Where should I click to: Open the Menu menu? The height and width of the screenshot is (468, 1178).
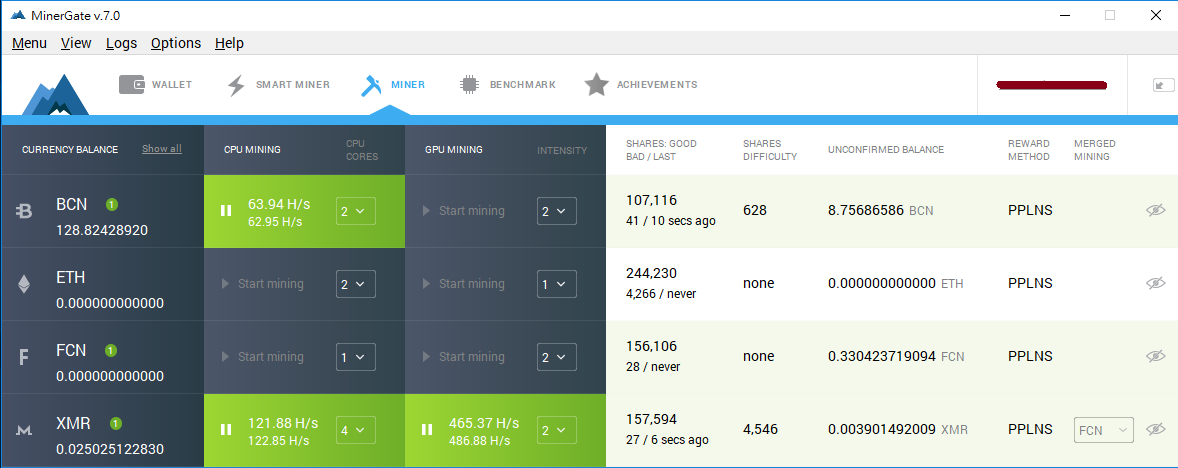coord(29,44)
